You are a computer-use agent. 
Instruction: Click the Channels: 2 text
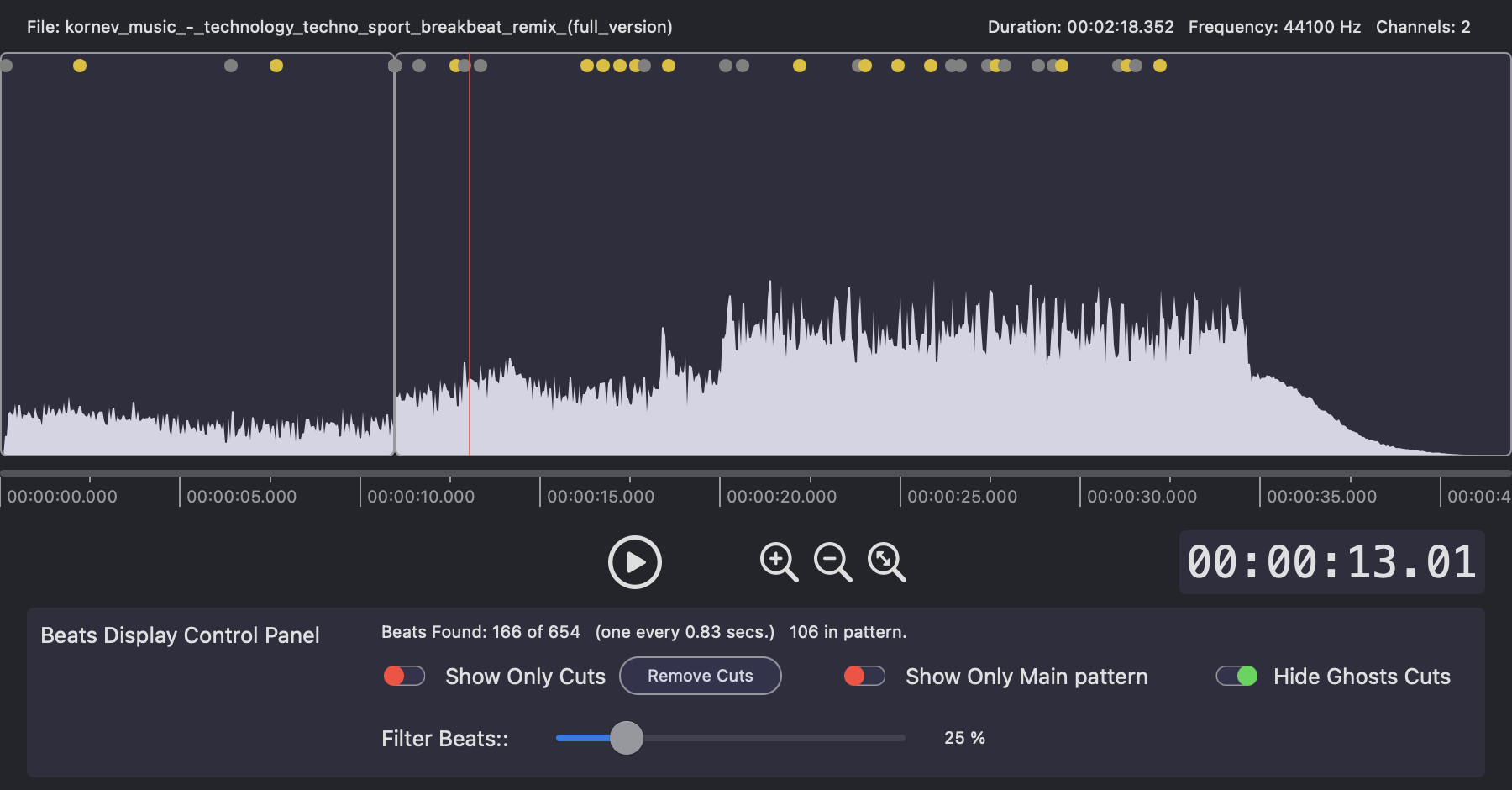click(x=1423, y=27)
